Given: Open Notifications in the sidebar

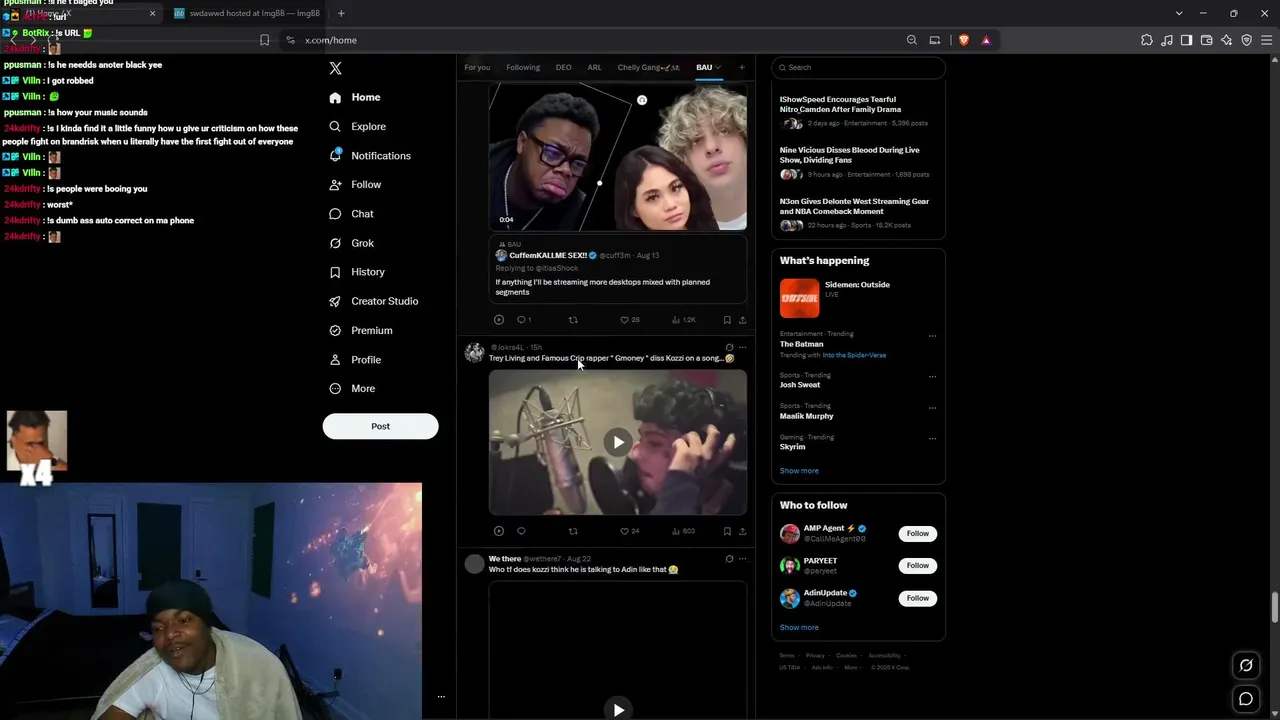Looking at the screenshot, I should click(369, 156).
